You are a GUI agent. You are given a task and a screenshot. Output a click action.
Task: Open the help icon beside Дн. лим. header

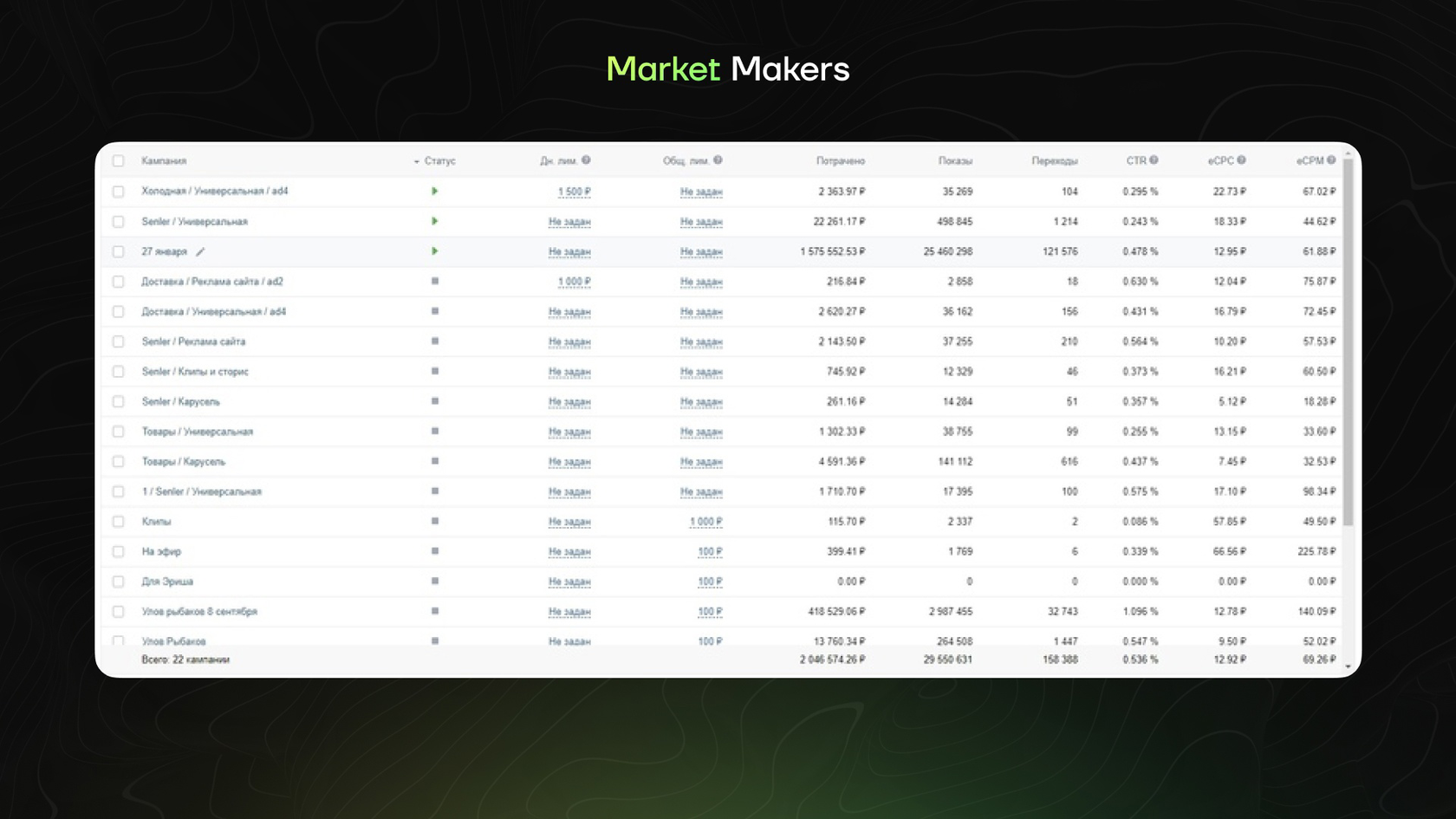point(586,160)
